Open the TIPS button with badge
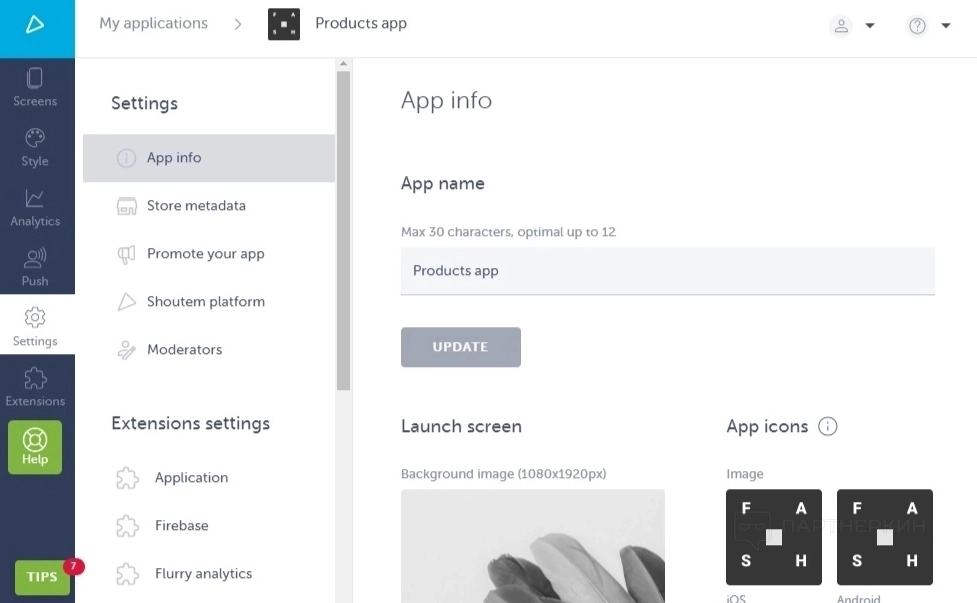The width and height of the screenshot is (977, 603). tap(43, 577)
